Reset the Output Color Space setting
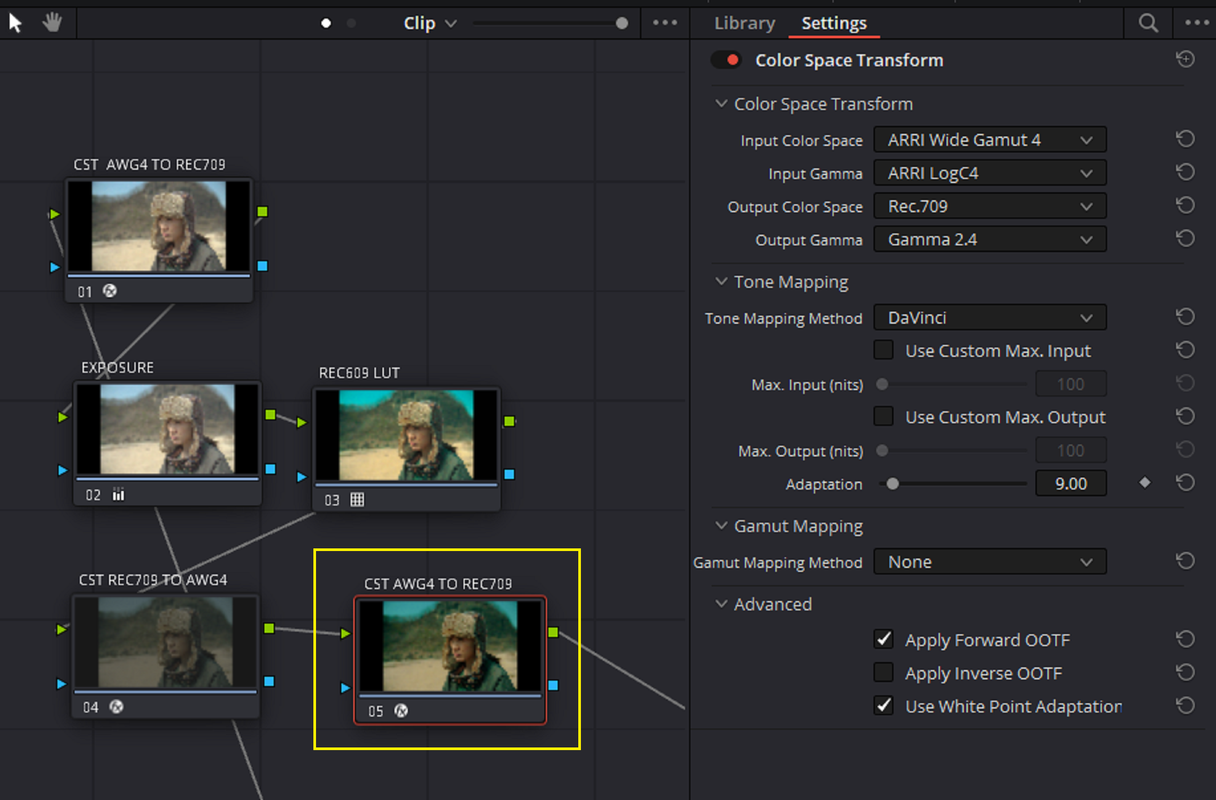 1185,206
